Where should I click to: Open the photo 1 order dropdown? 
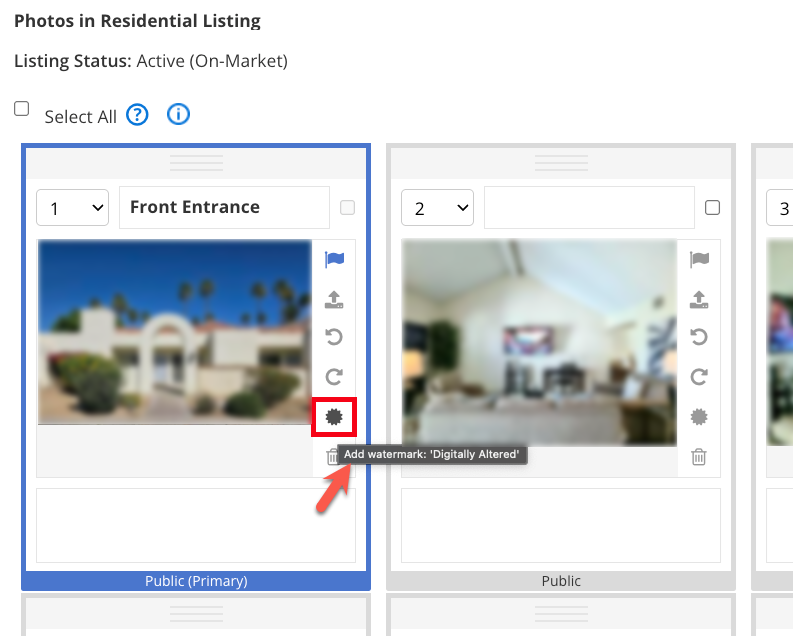click(72, 208)
